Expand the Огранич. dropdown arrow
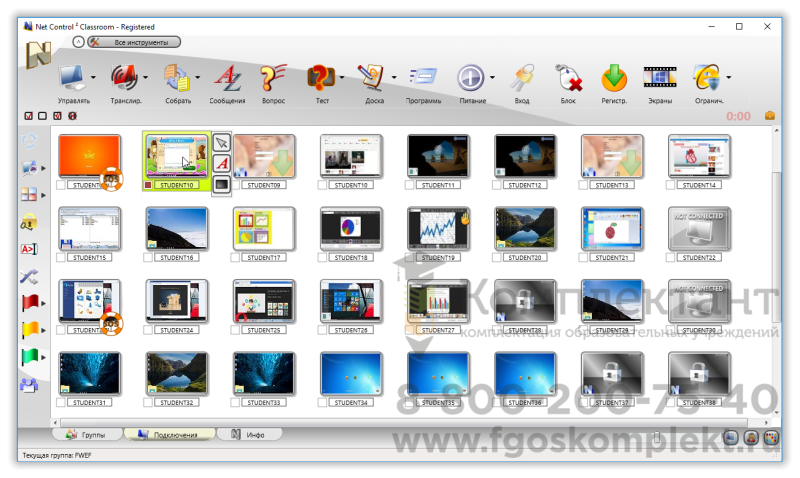Image resolution: width=800 pixels, height=478 pixels. click(729, 78)
